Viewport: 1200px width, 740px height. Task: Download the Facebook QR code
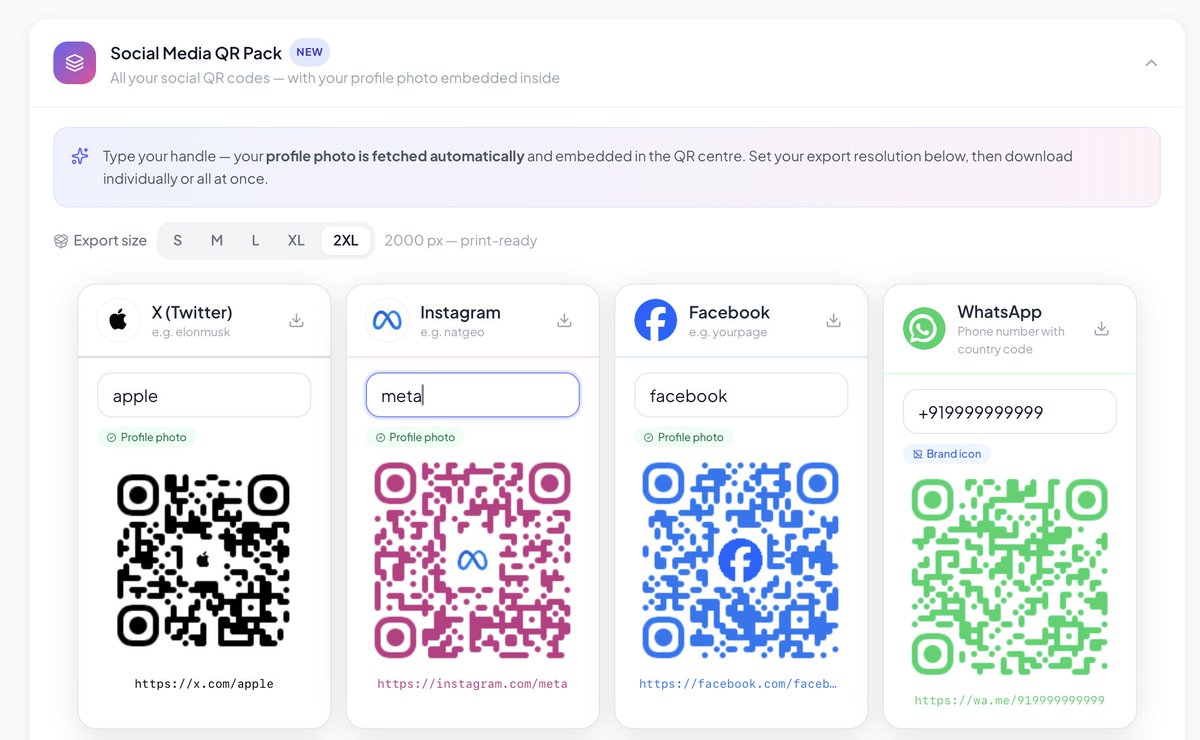click(833, 320)
